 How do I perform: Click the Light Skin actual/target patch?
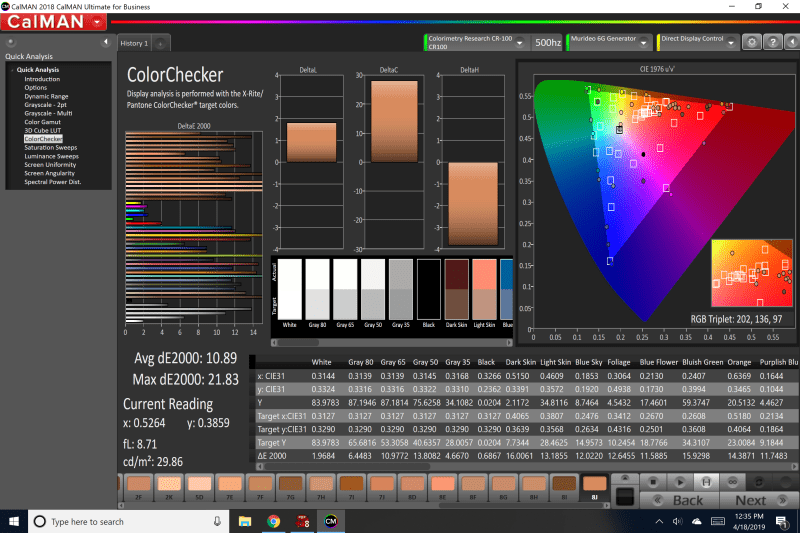point(484,290)
